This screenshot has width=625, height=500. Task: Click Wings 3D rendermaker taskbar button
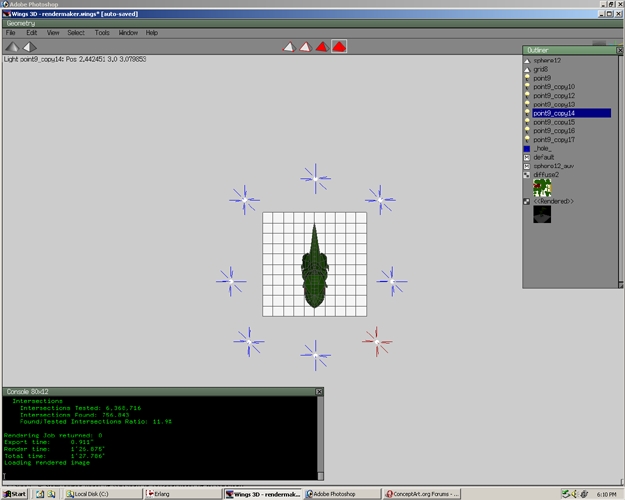(262, 494)
